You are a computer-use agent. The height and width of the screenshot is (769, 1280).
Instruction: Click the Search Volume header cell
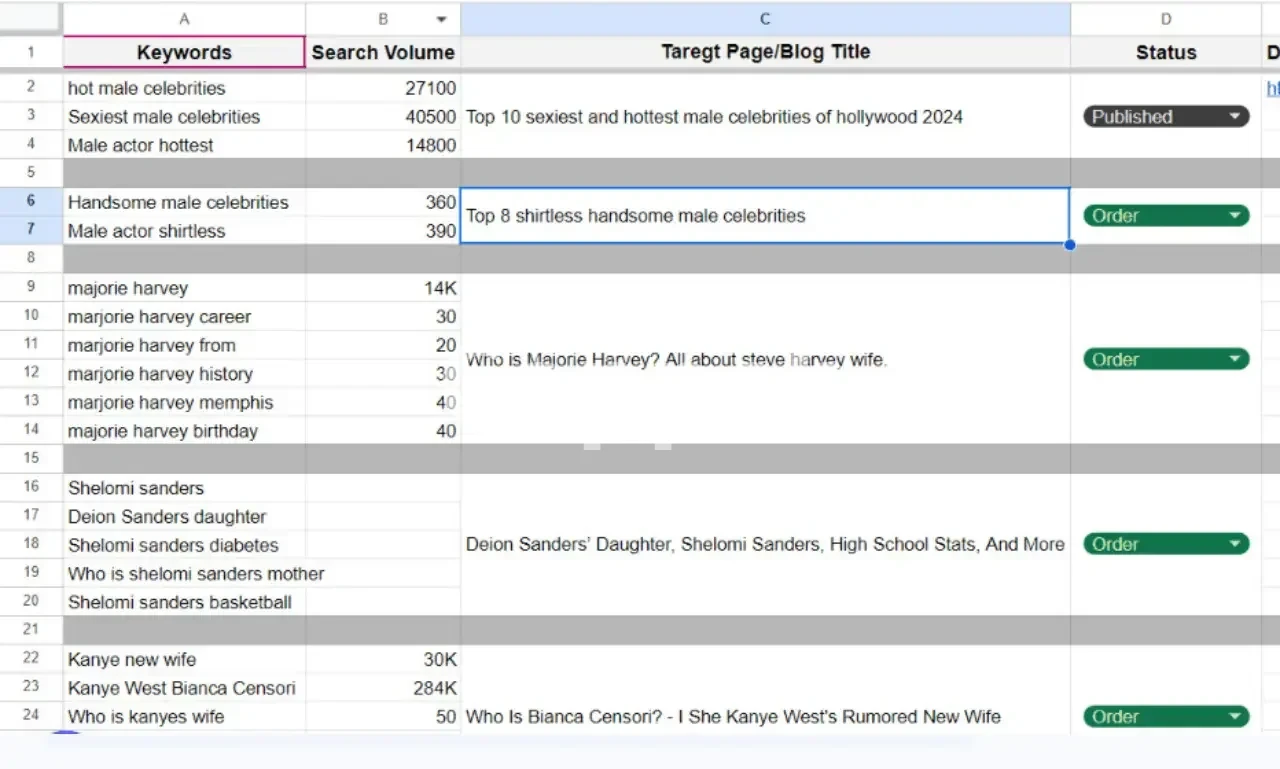pos(383,53)
